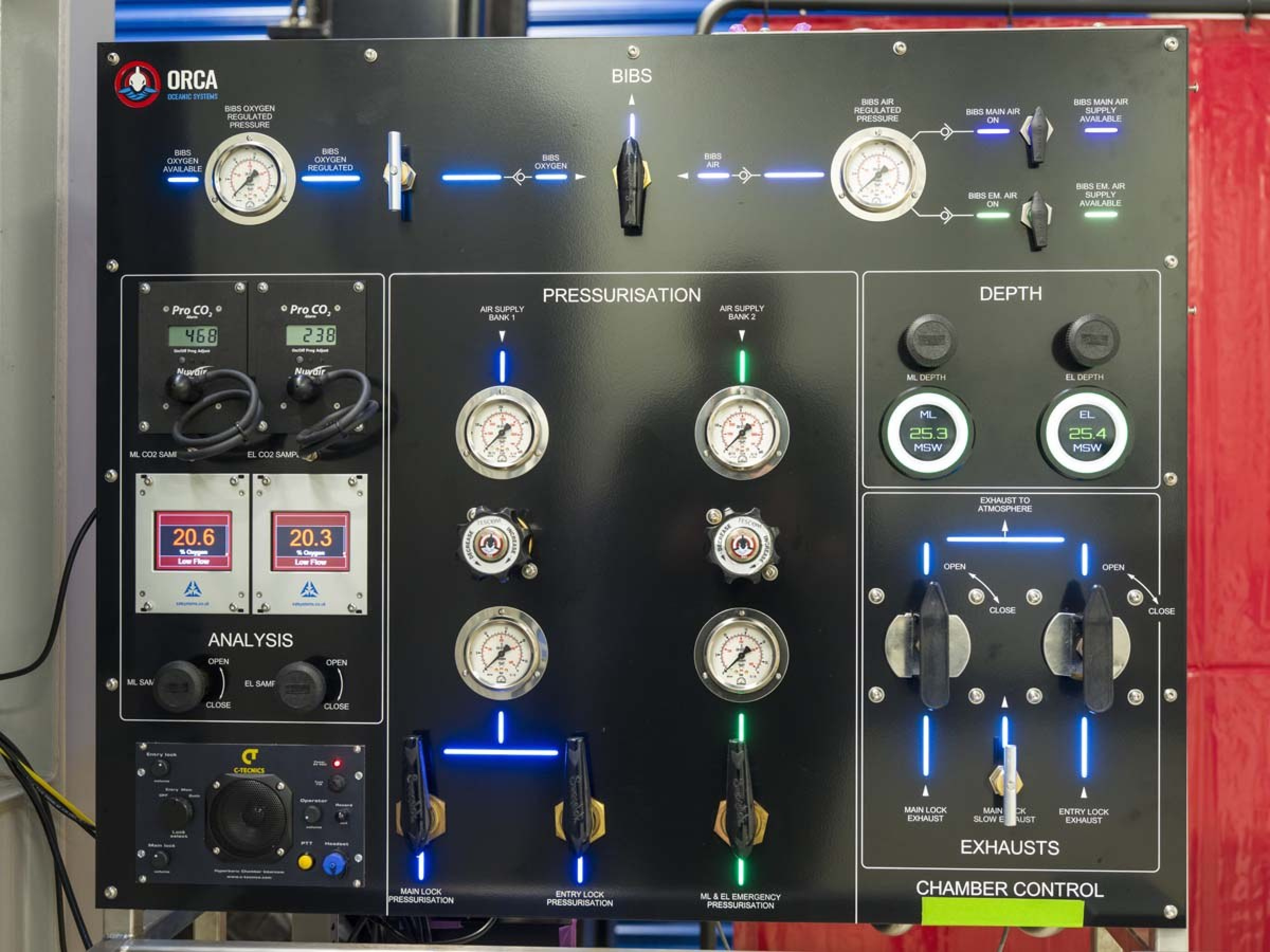Viewport: 1270px width, 952px height.
Task: Flip the central BIBS selector valve handle
Action: (630, 182)
